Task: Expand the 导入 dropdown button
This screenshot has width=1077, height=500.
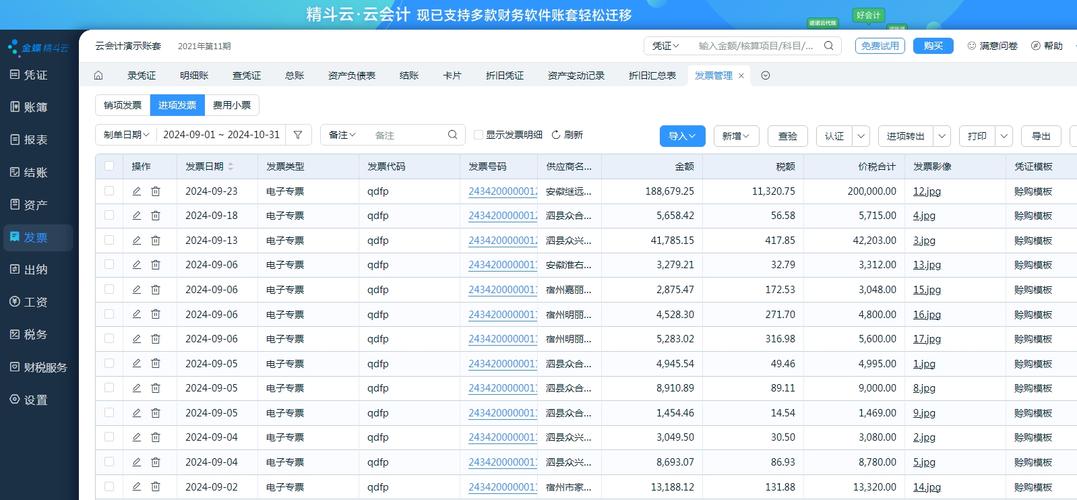Action: point(683,136)
